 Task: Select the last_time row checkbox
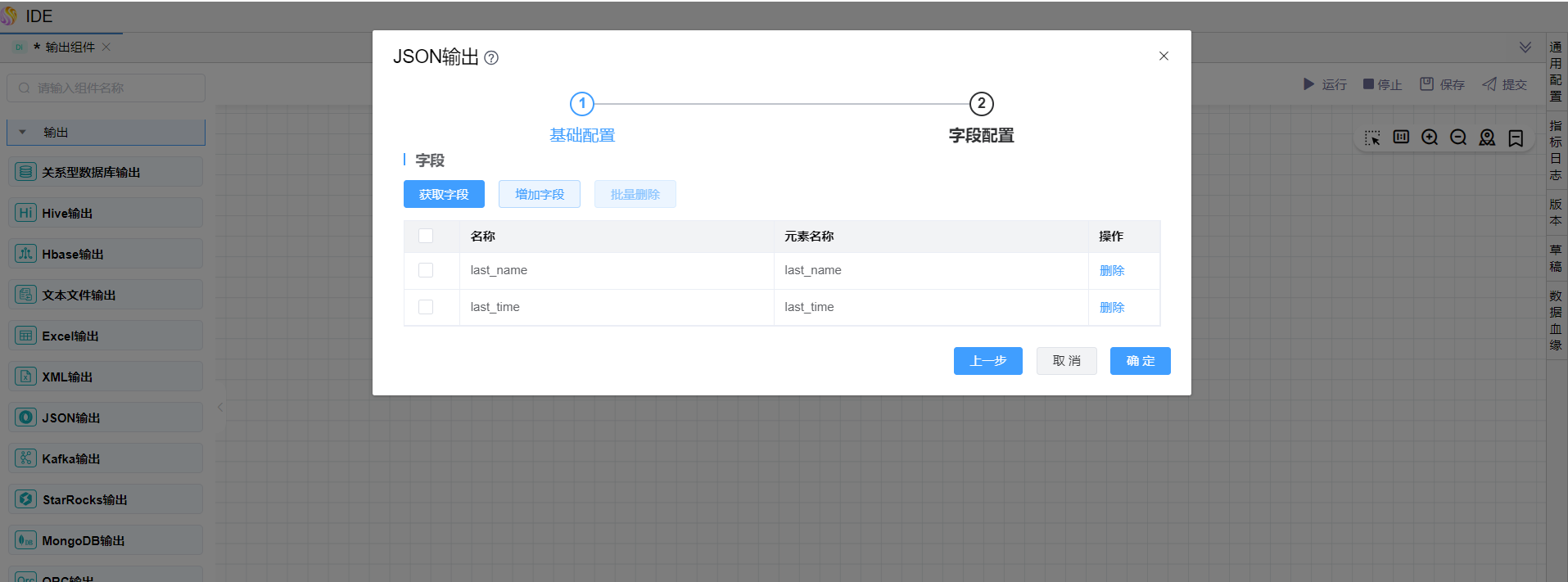point(426,307)
